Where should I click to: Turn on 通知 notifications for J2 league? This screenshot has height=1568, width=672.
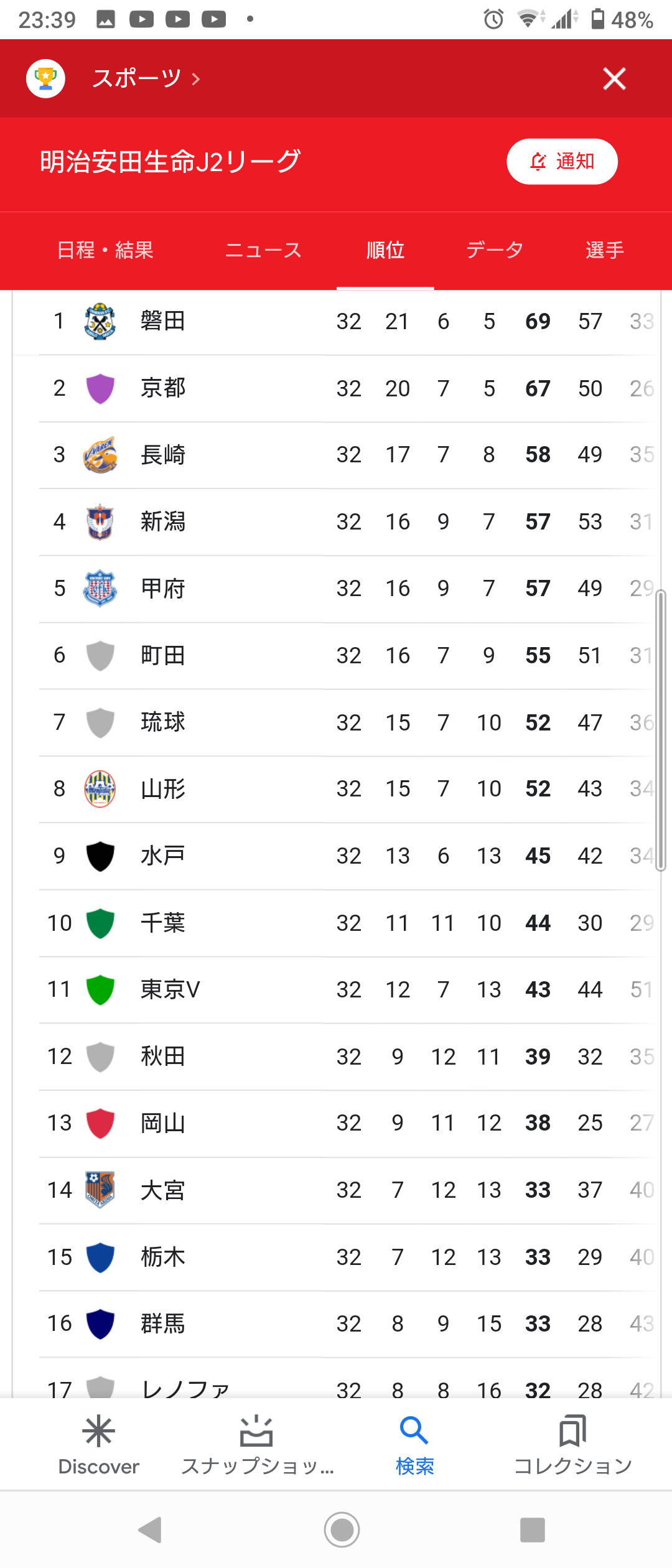point(562,162)
